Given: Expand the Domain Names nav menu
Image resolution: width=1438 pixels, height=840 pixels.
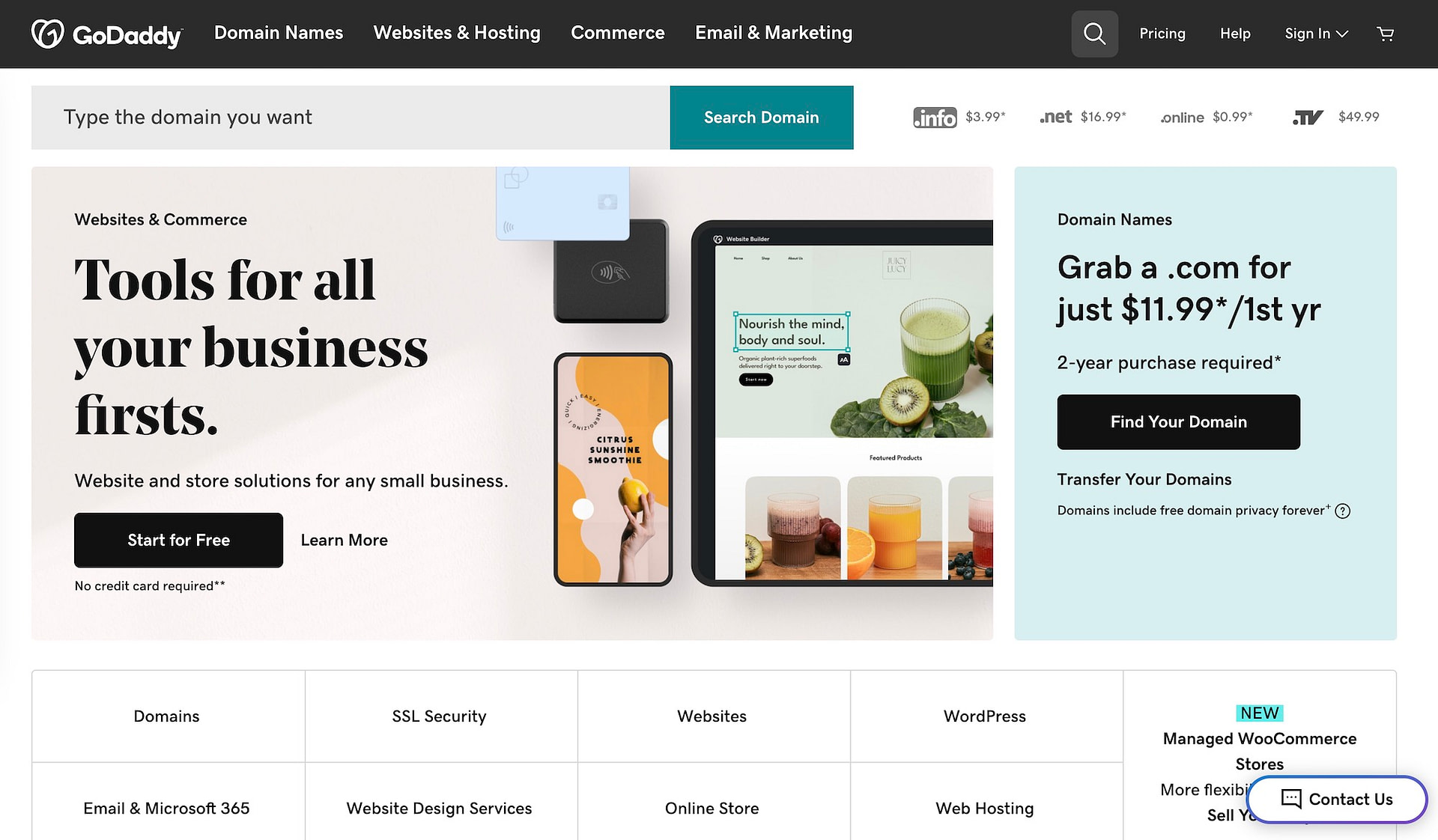Looking at the screenshot, I should (279, 33).
